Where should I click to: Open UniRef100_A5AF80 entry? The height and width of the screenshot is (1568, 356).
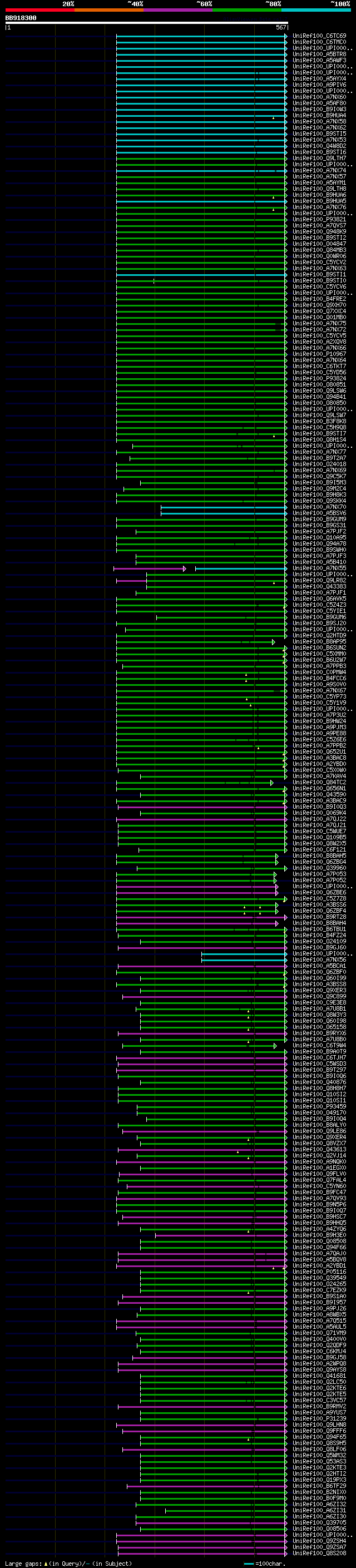[319, 103]
